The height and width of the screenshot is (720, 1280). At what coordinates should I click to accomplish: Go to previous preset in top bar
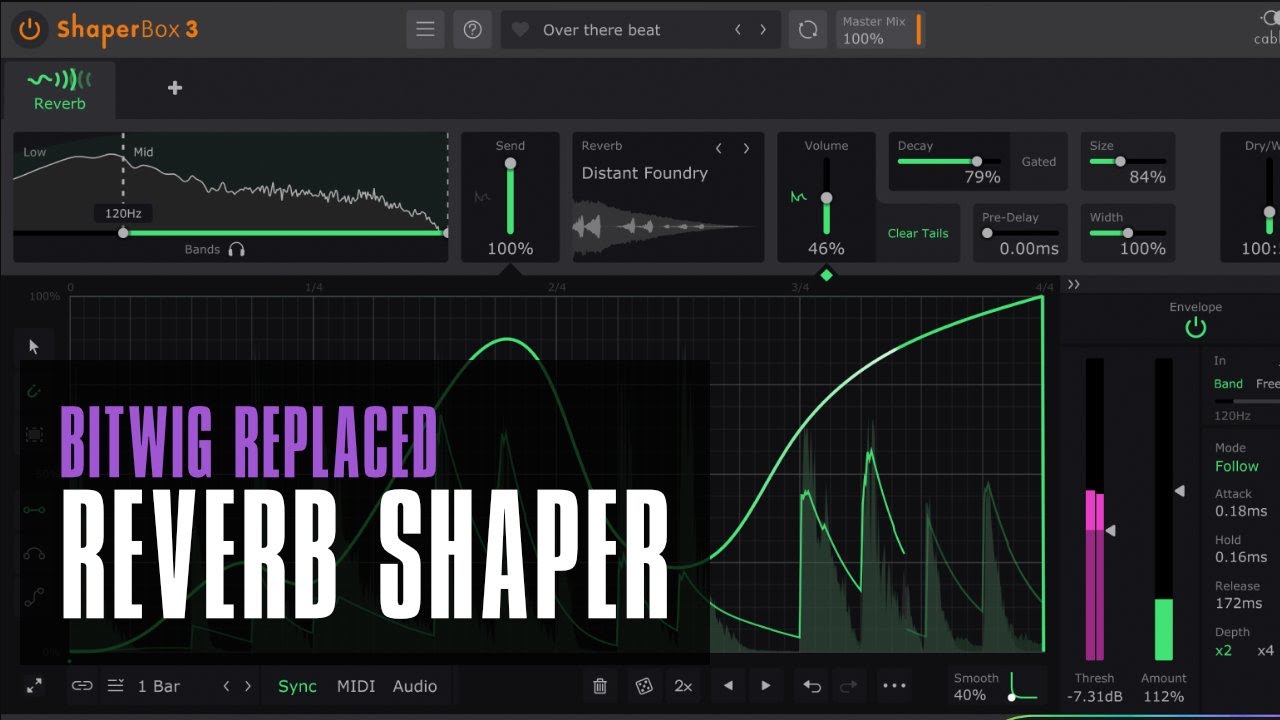click(738, 30)
